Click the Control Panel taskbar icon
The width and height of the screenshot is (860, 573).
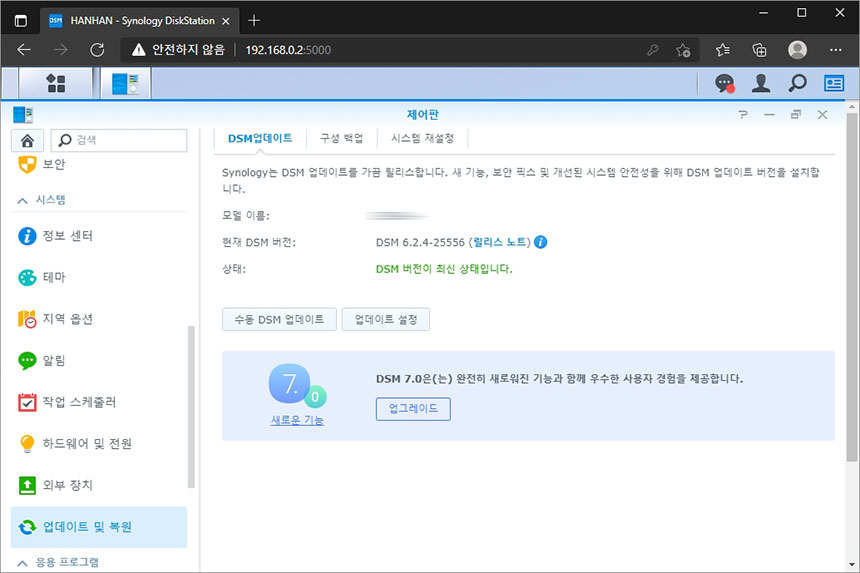coord(125,83)
